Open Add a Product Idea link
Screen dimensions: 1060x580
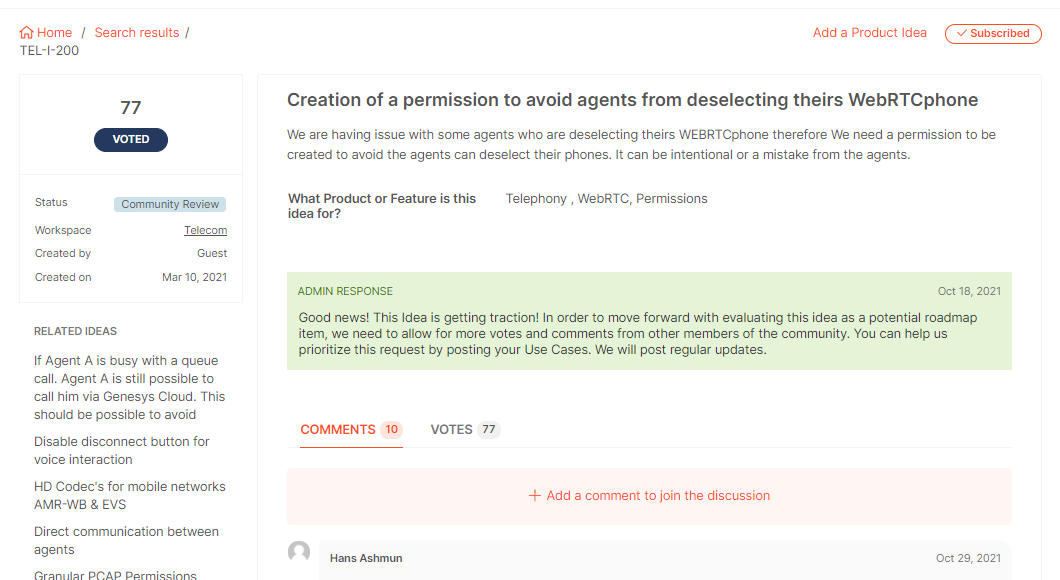tap(870, 33)
